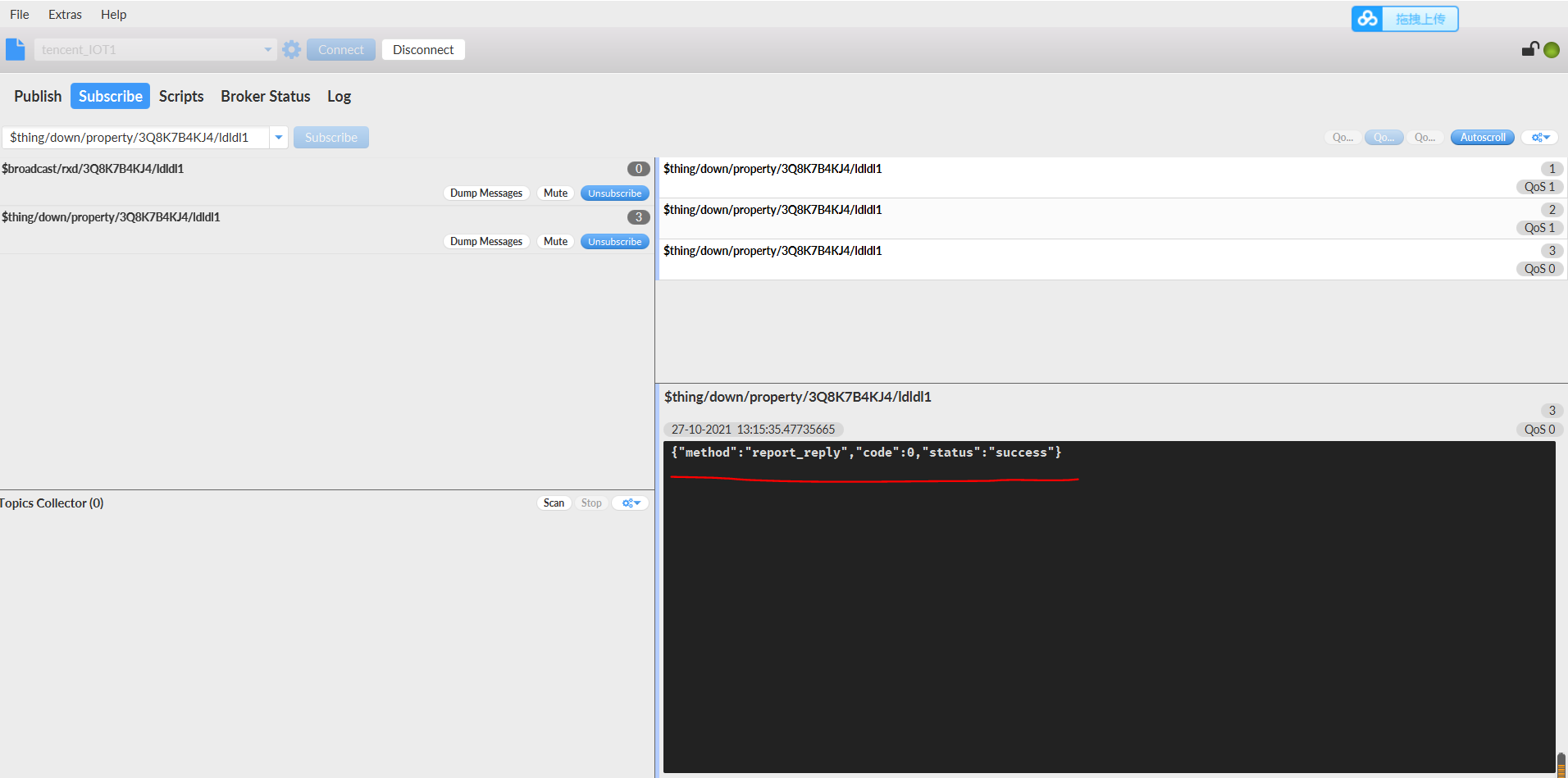The image size is (1568, 778).
Task: Switch to the Subscribe tab
Action: tap(111, 96)
